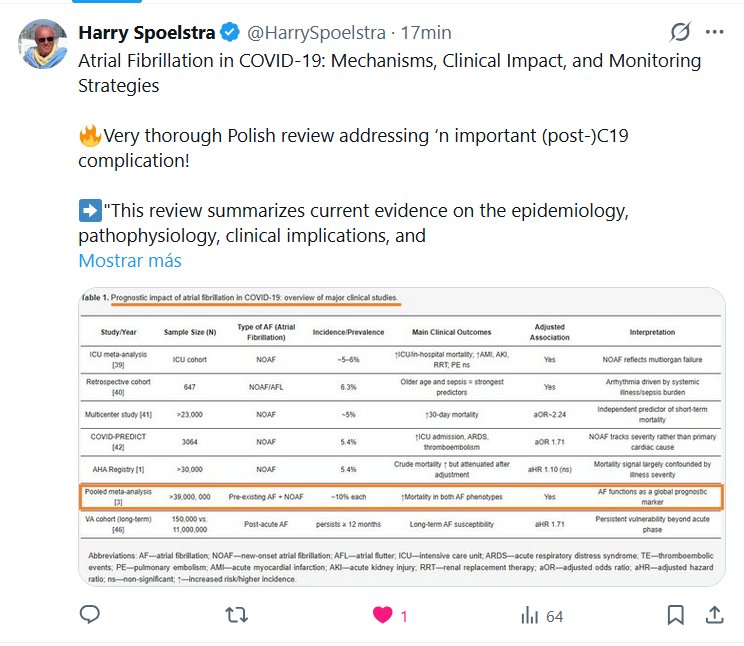The image size is (744, 646).
Task: Click the table abbreviations footnote
Action: [x=400, y=567]
